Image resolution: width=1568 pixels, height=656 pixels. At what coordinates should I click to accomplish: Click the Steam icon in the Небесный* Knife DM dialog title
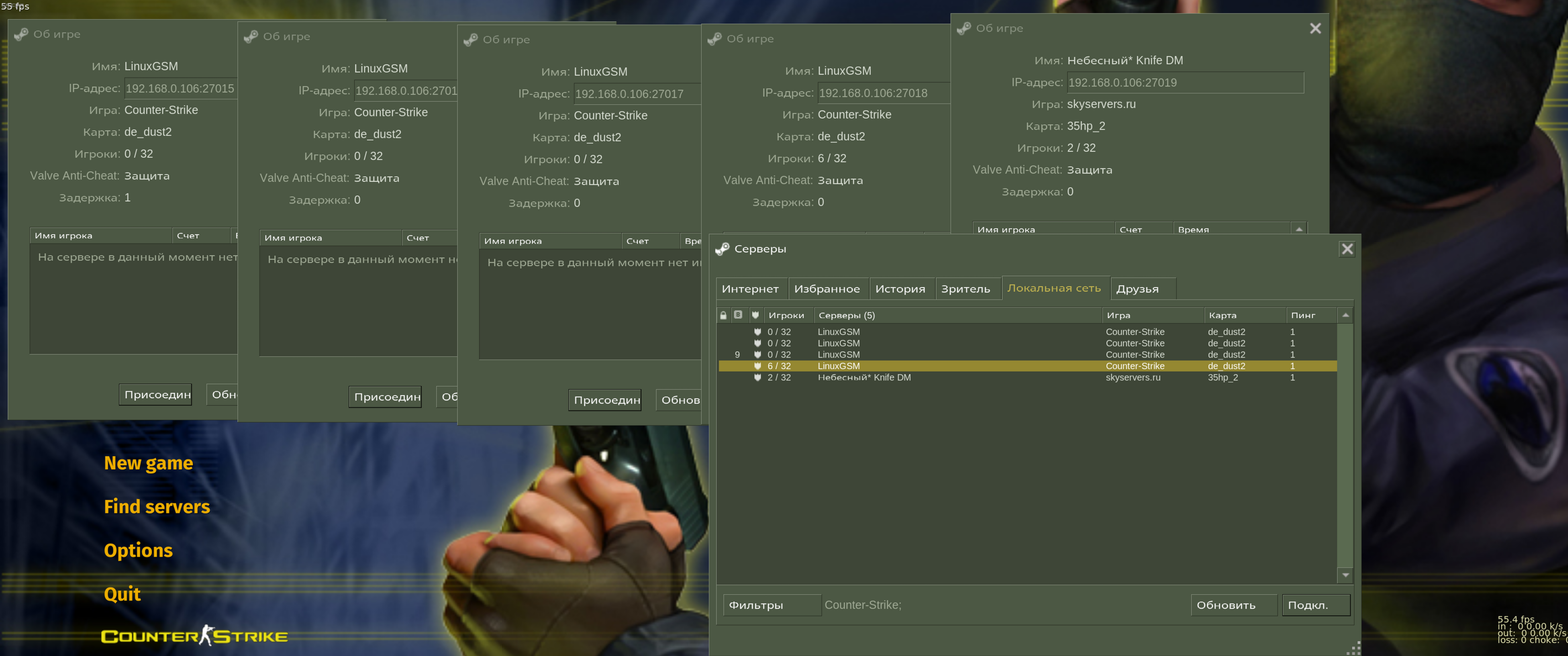click(x=963, y=29)
